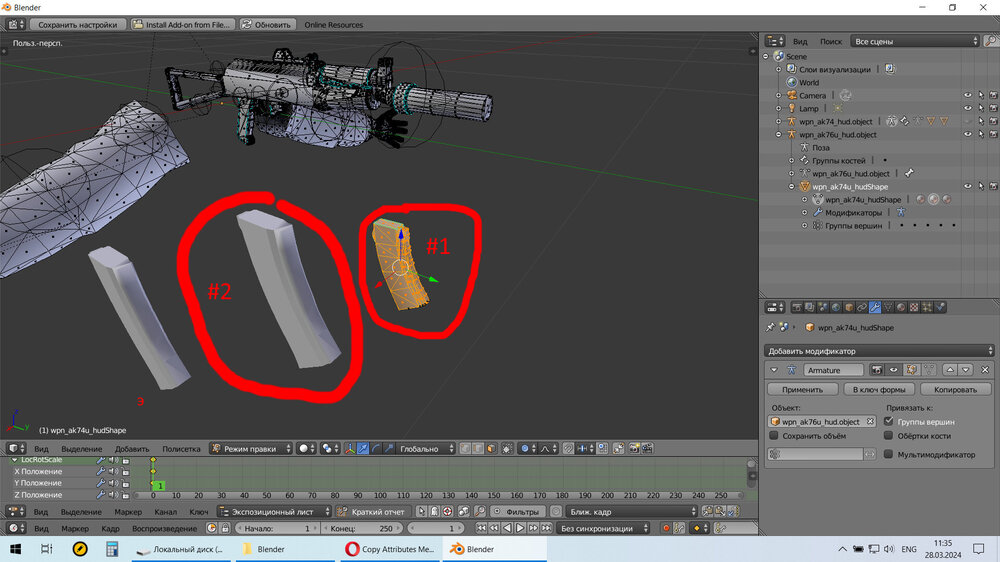The image size is (1000, 562).
Task: Toggle Armature modifier render camera icon
Action: (x=876, y=370)
